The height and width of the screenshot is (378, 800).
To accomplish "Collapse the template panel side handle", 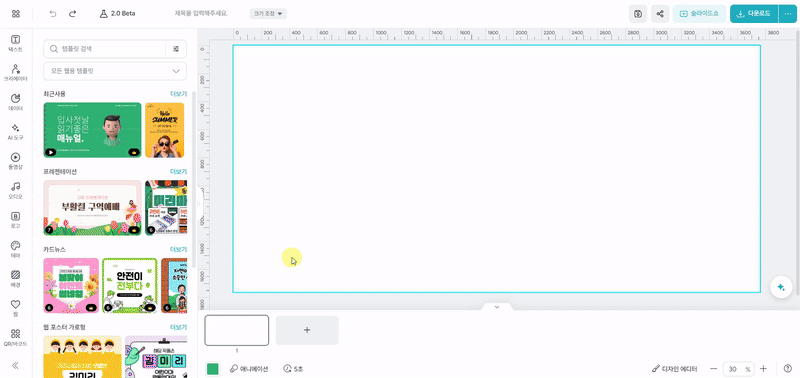I will pyautogui.click(x=199, y=203).
